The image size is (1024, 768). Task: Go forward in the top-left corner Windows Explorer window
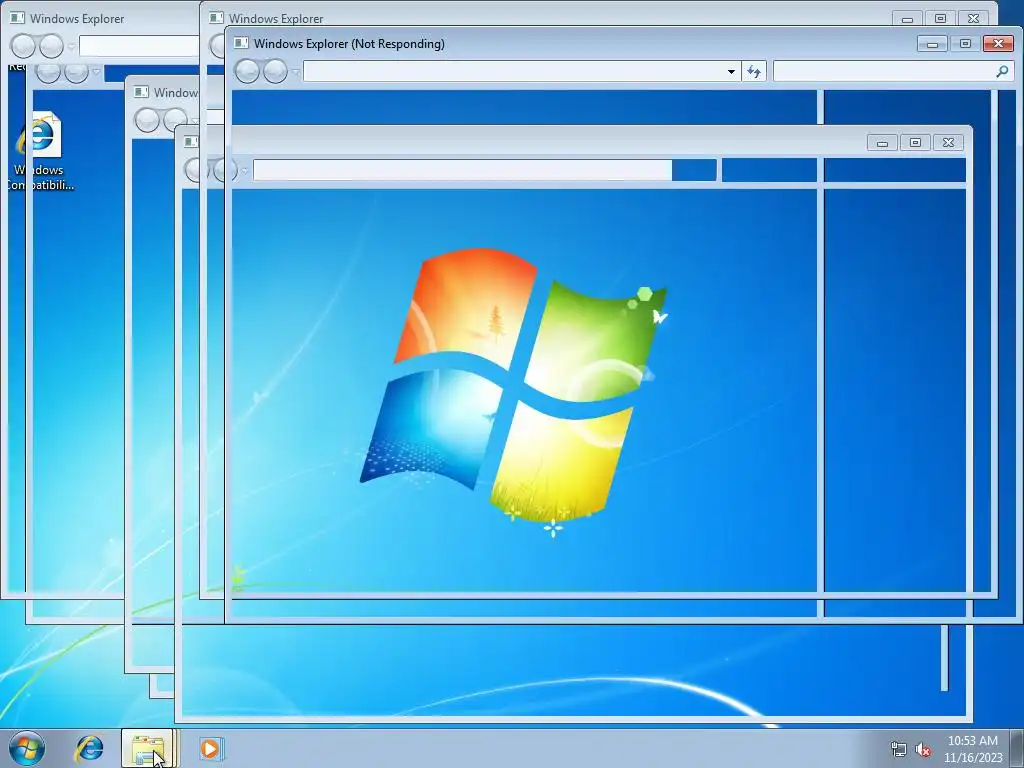pos(52,46)
